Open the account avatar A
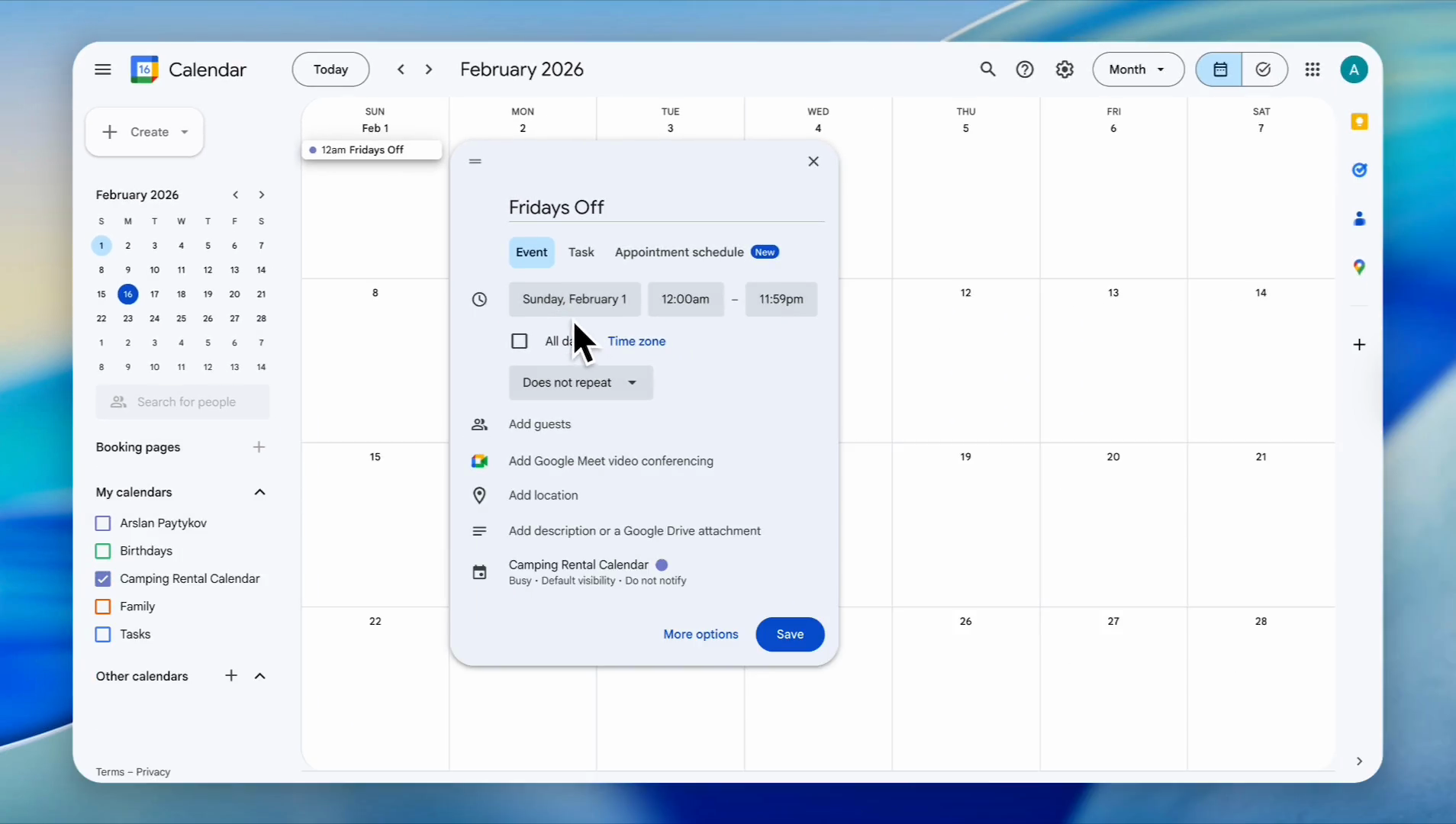The width and height of the screenshot is (1456, 824). point(1354,70)
